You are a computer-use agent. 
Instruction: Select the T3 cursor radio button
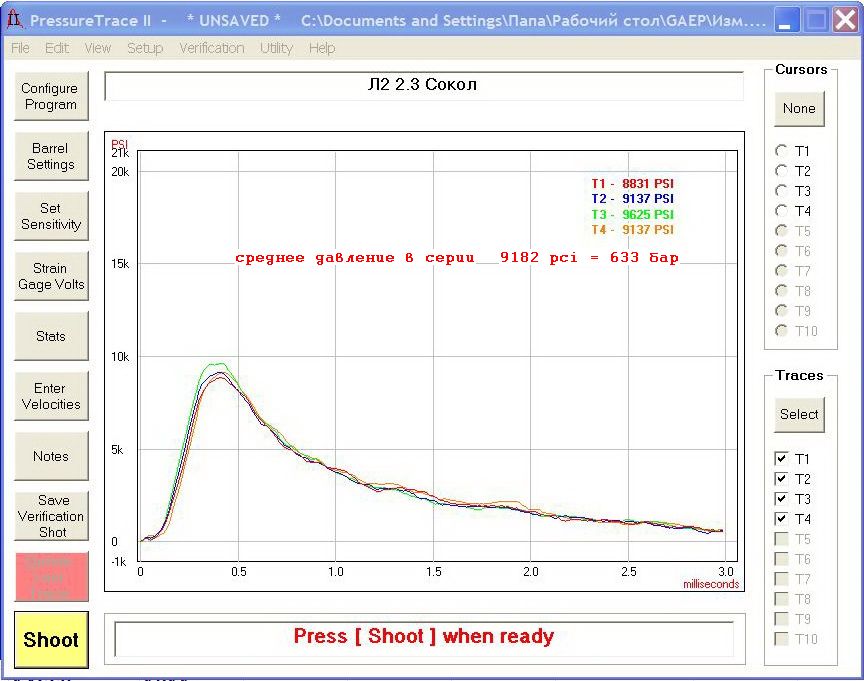(781, 191)
